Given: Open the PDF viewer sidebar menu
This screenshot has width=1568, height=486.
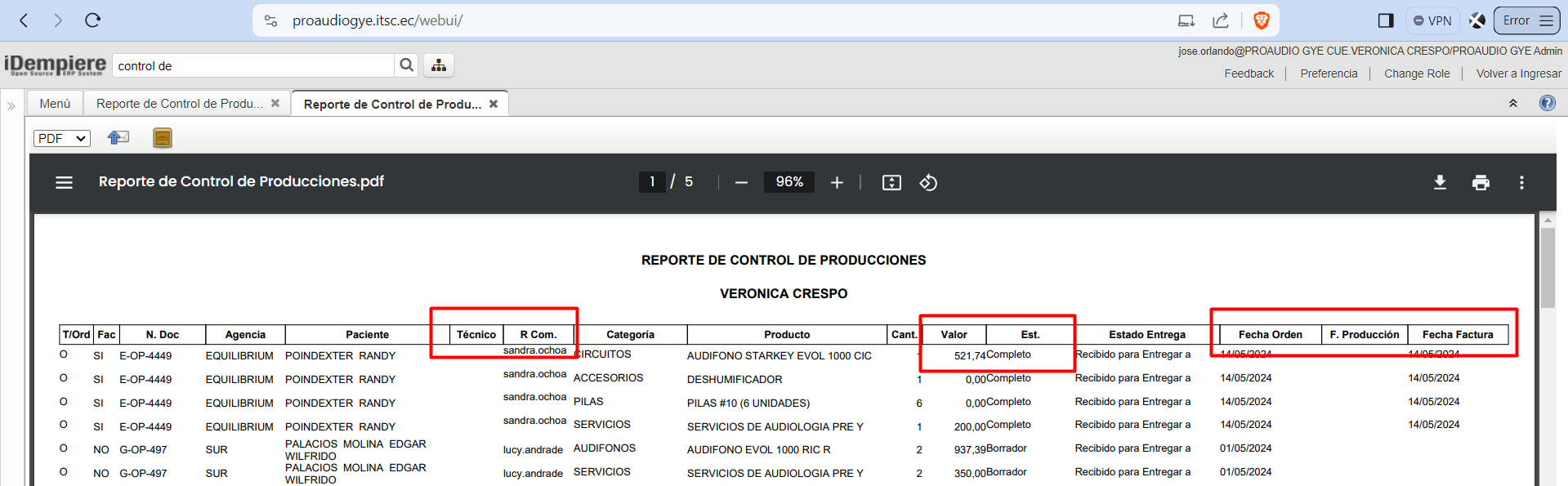Looking at the screenshot, I should [64, 182].
